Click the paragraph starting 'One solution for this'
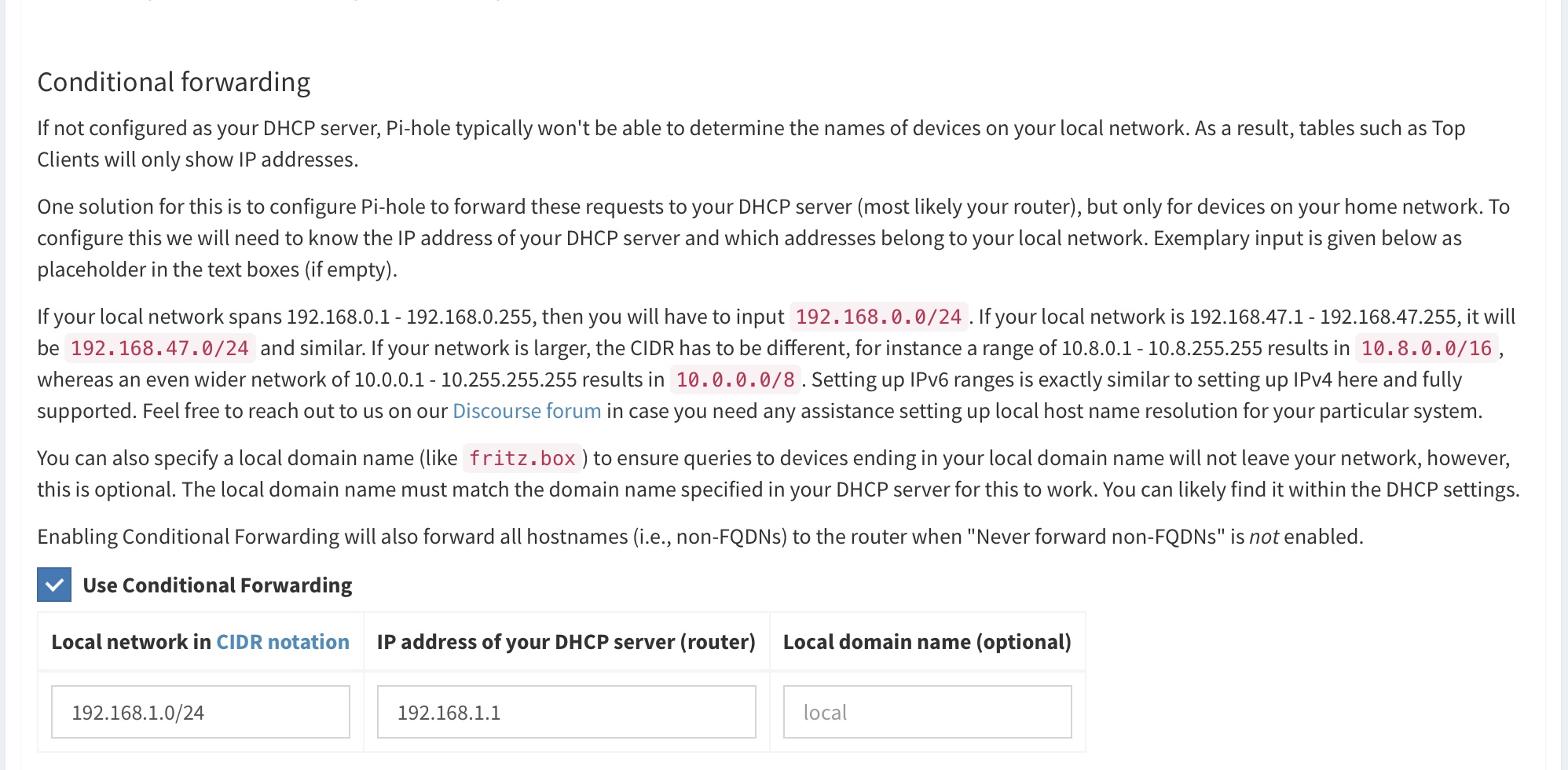Image resolution: width=1568 pixels, height=770 pixels. pos(774,238)
